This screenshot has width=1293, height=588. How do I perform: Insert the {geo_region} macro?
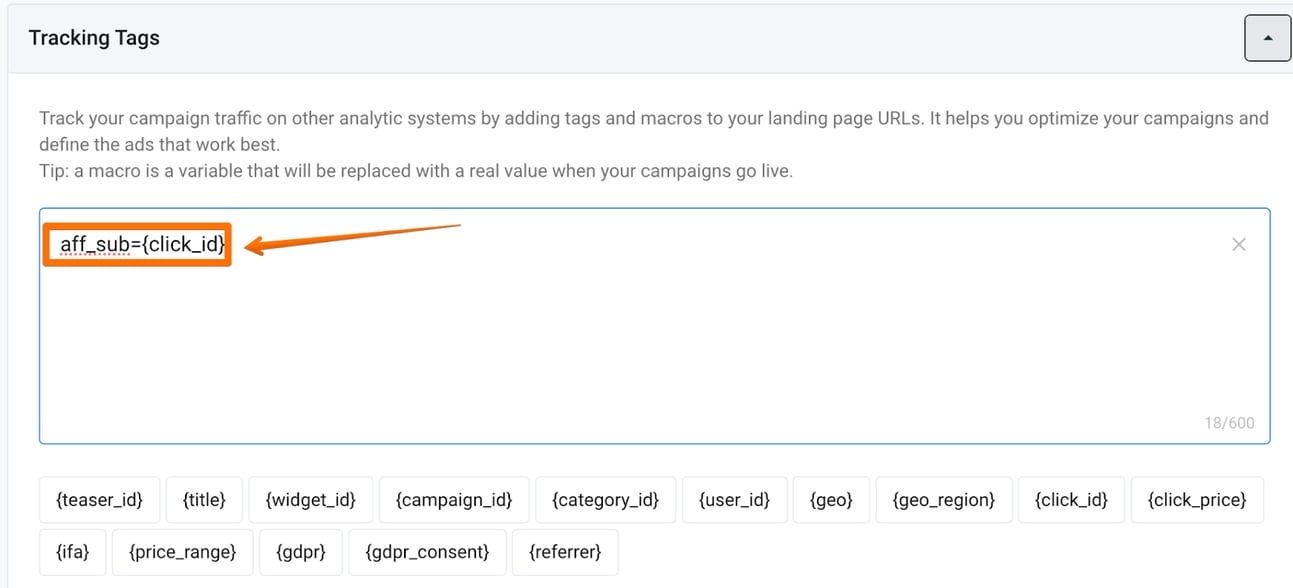(x=943, y=499)
